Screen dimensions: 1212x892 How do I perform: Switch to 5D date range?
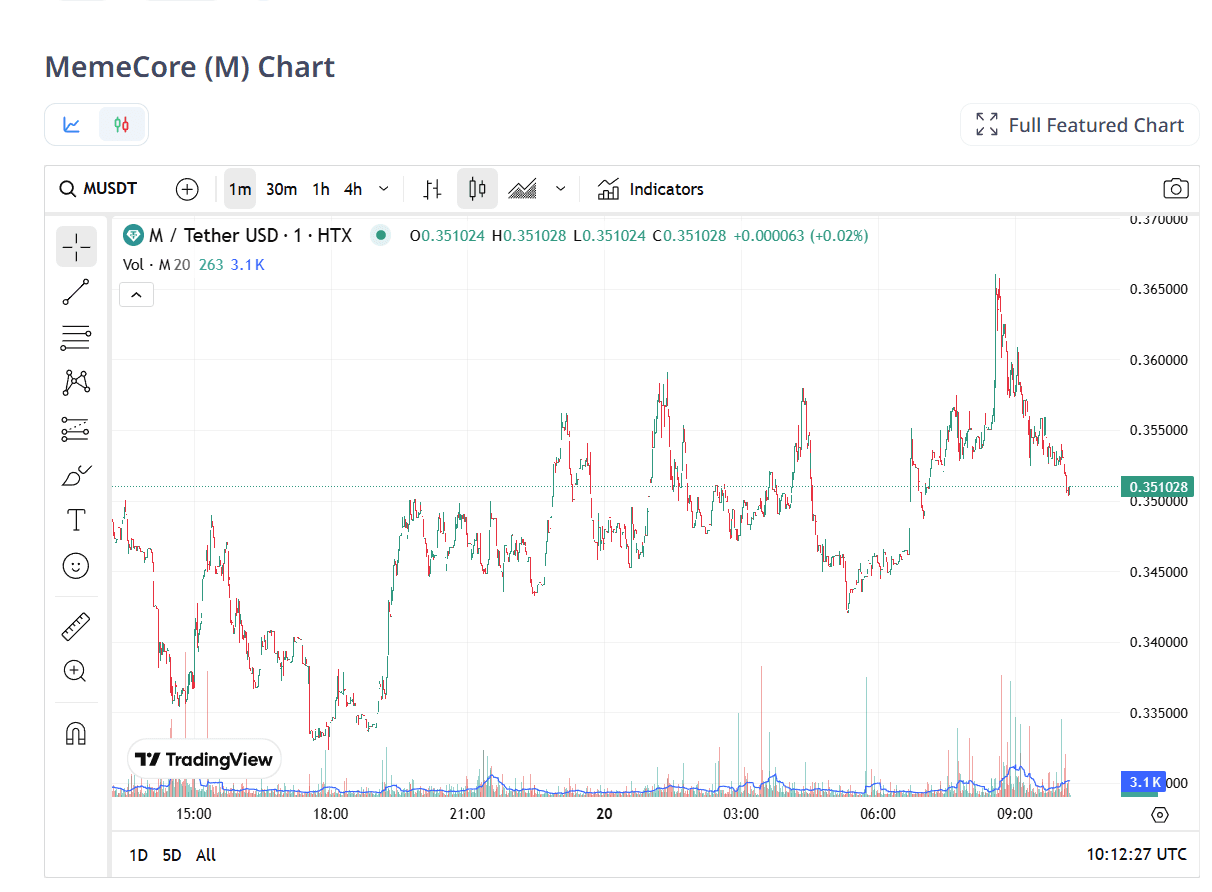tap(172, 855)
